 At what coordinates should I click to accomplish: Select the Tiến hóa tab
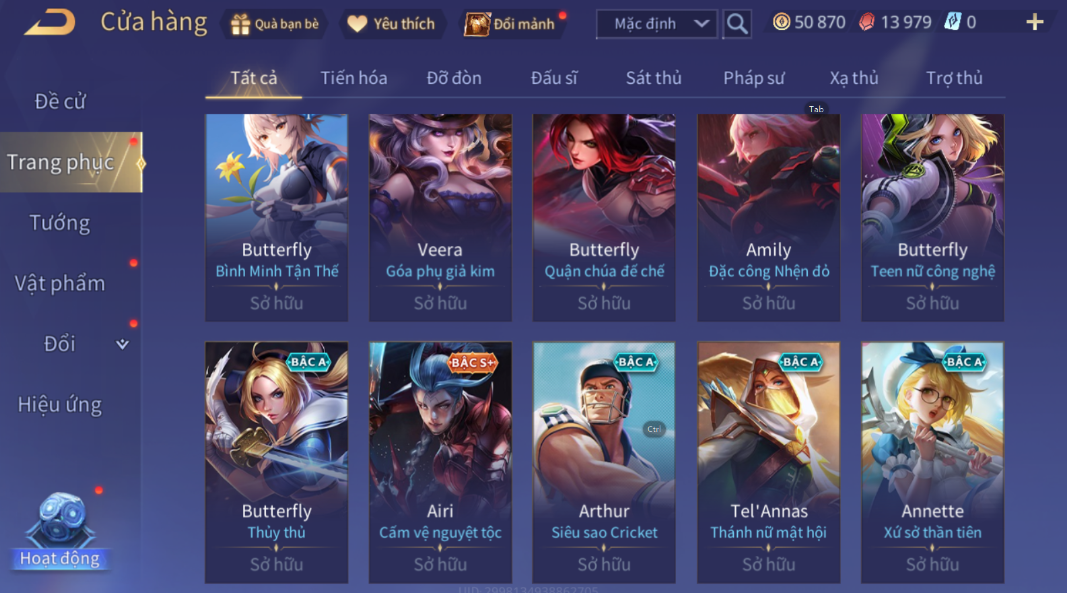pos(354,78)
